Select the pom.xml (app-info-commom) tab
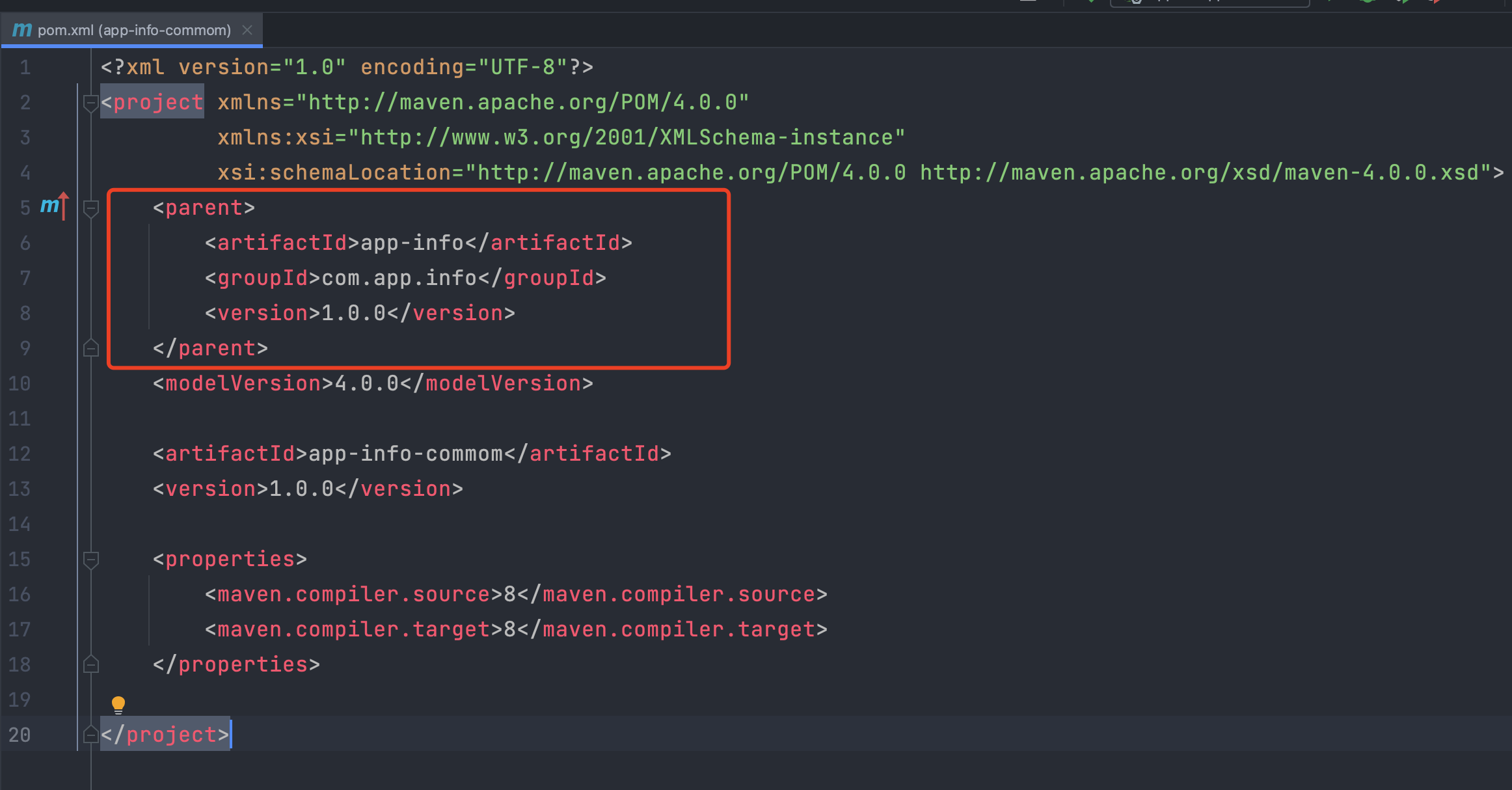The width and height of the screenshot is (1512, 790). pyautogui.click(x=133, y=30)
